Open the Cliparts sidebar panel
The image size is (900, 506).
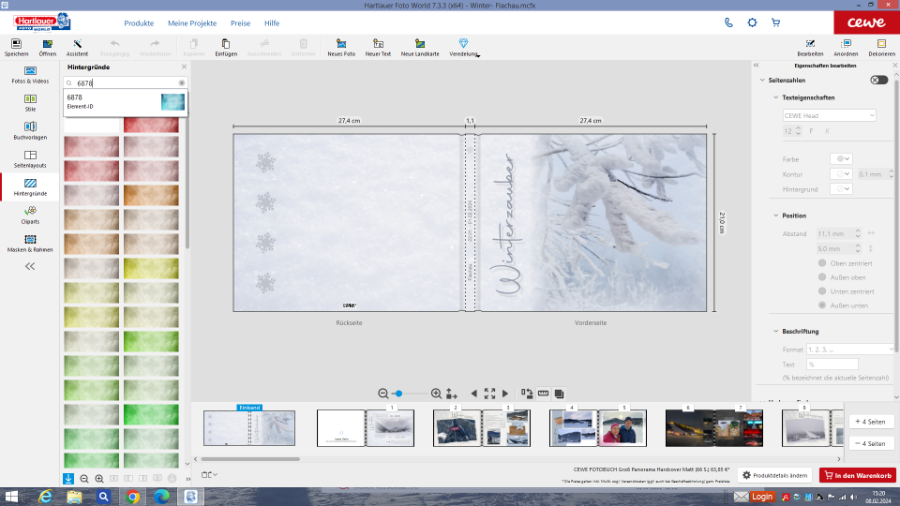30,213
